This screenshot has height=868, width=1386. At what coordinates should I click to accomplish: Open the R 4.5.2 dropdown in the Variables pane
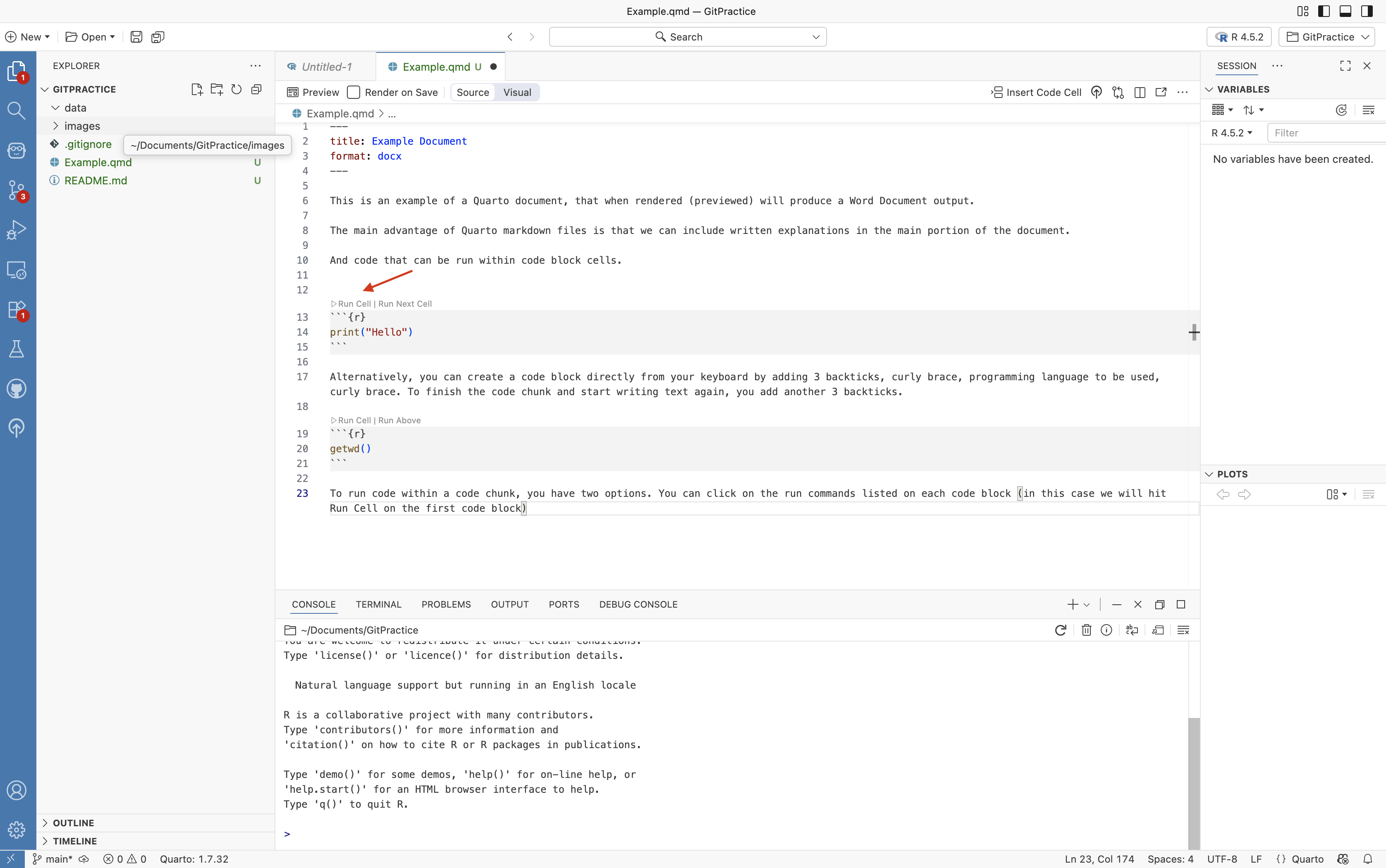(x=1232, y=133)
